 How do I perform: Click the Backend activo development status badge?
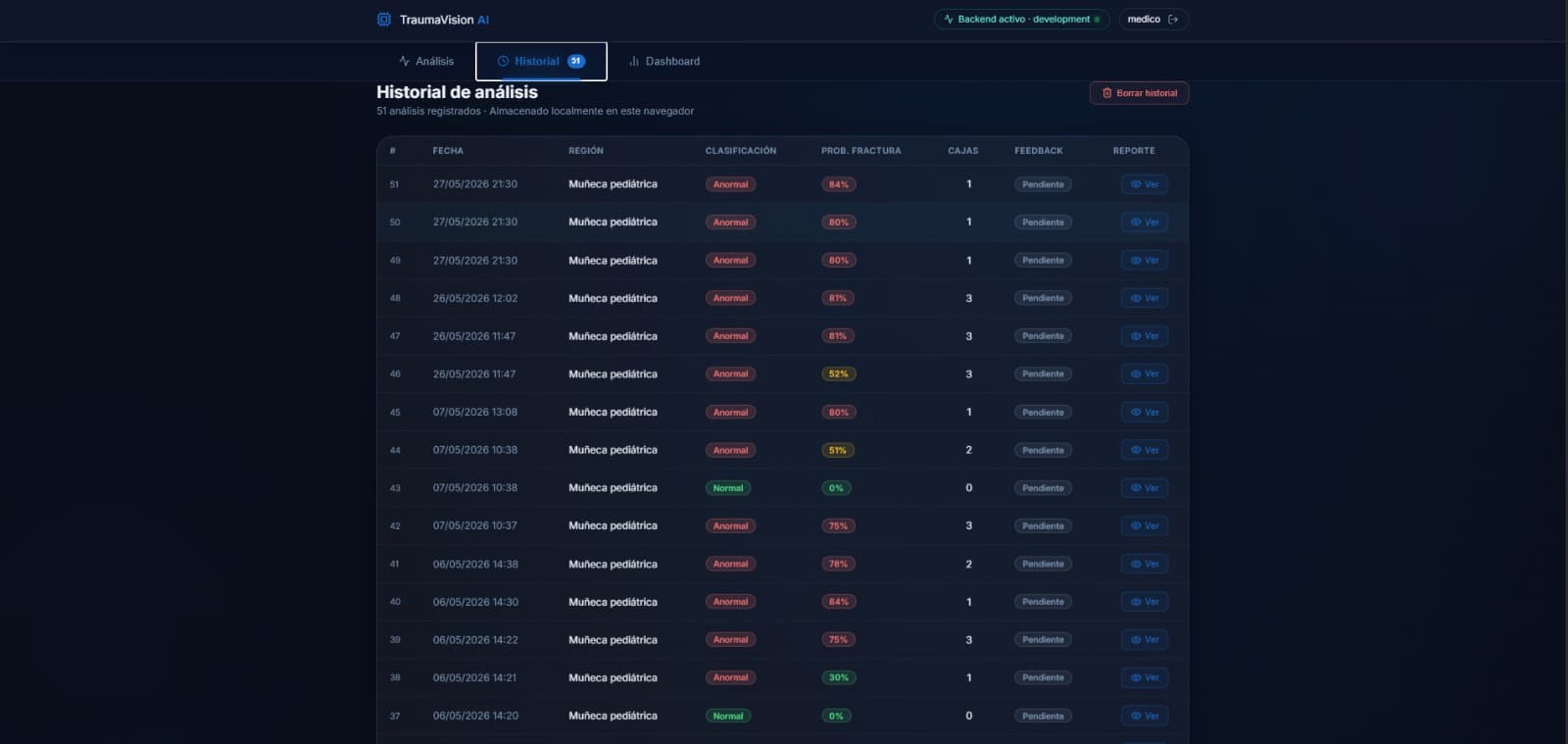pyautogui.click(x=1021, y=20)
